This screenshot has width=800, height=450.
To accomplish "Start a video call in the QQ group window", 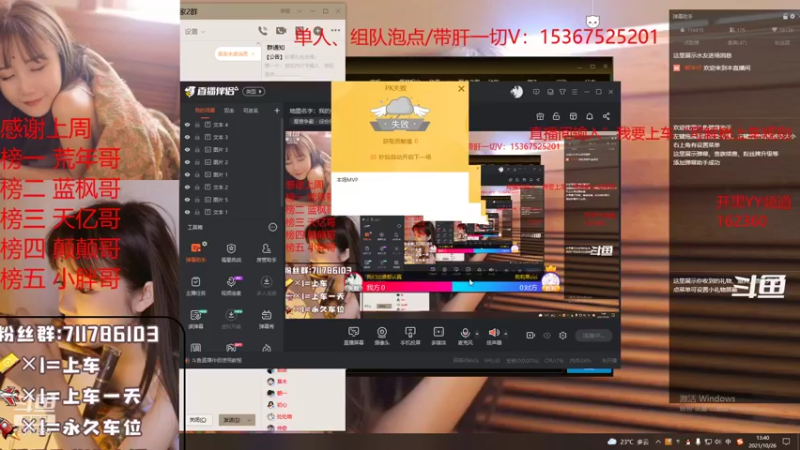I will (281, 31).
